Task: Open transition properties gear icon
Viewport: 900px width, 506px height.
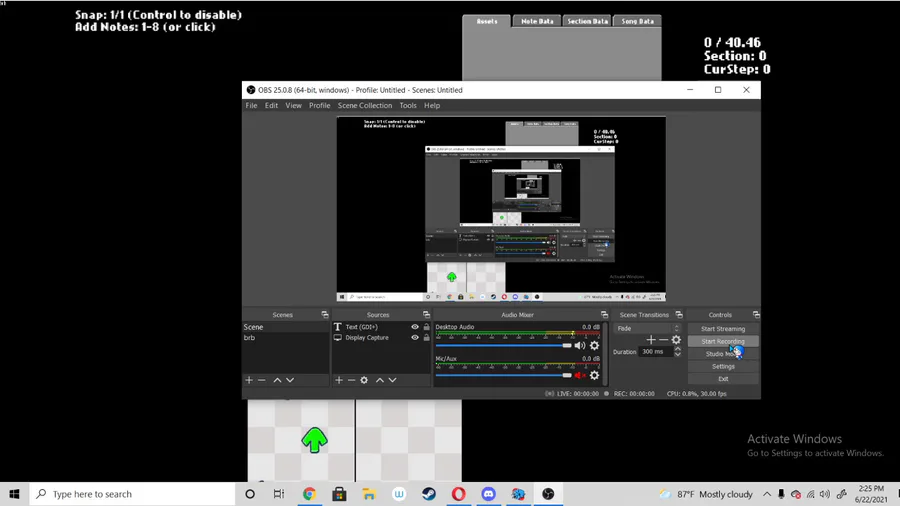Action: click(x=676, y=340)
